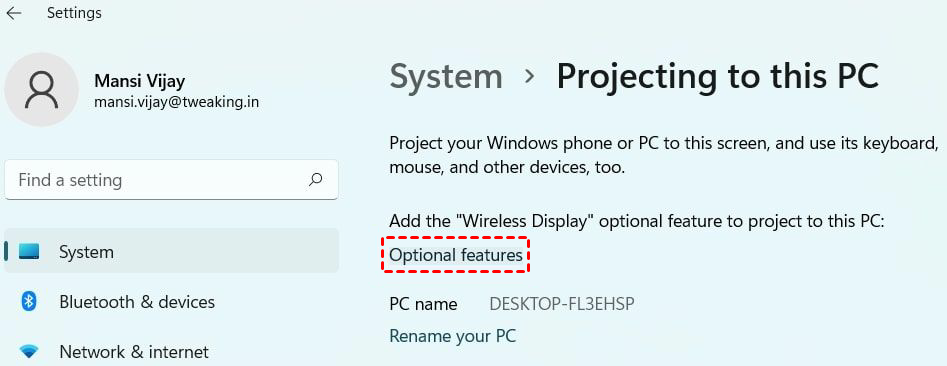Focus the Find a setting field

pyautogui.click(x=172, y=180)
